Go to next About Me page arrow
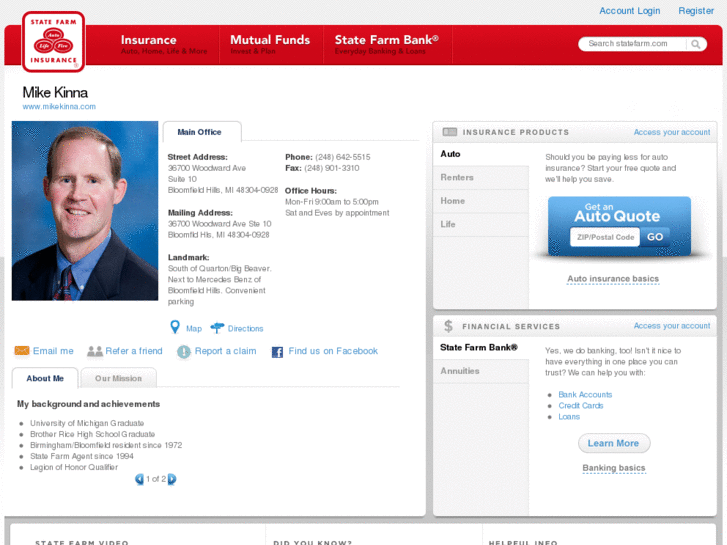The image size is (727, 545). 172,479
